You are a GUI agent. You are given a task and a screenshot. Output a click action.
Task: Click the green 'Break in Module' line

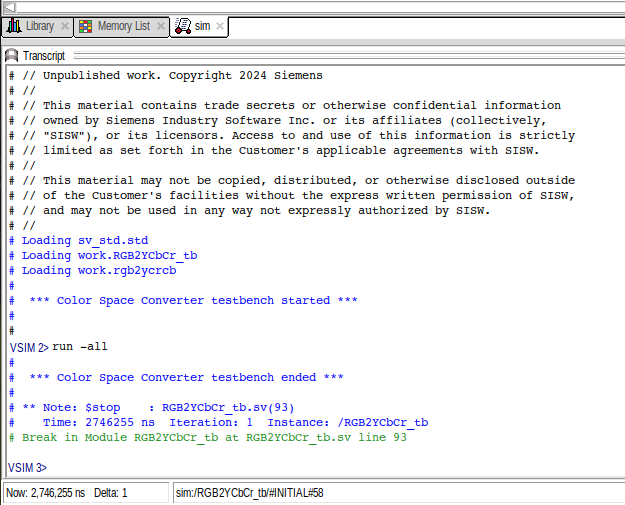[x=208, y=438]
